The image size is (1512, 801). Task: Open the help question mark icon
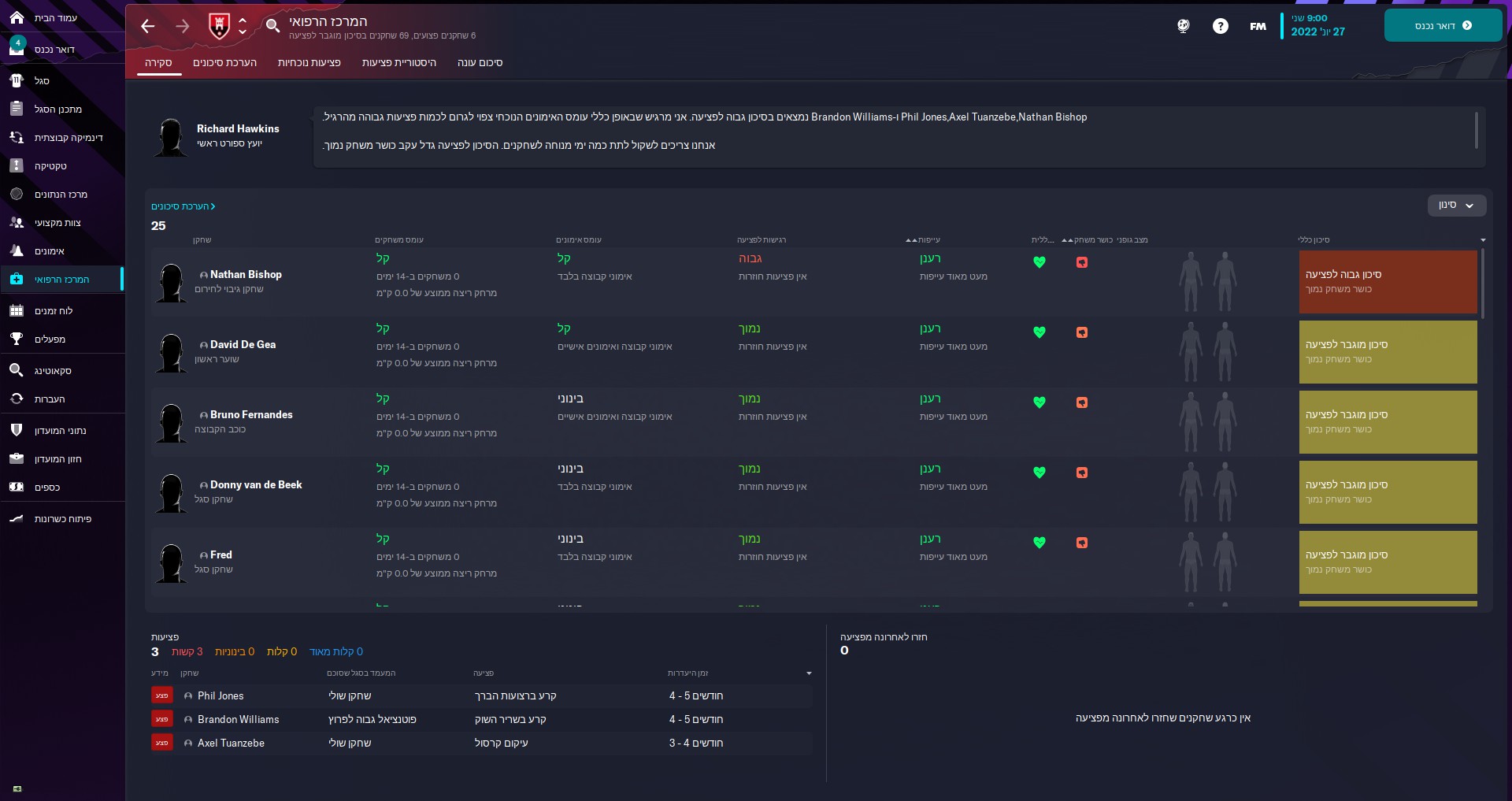(x=1221, y=26)
